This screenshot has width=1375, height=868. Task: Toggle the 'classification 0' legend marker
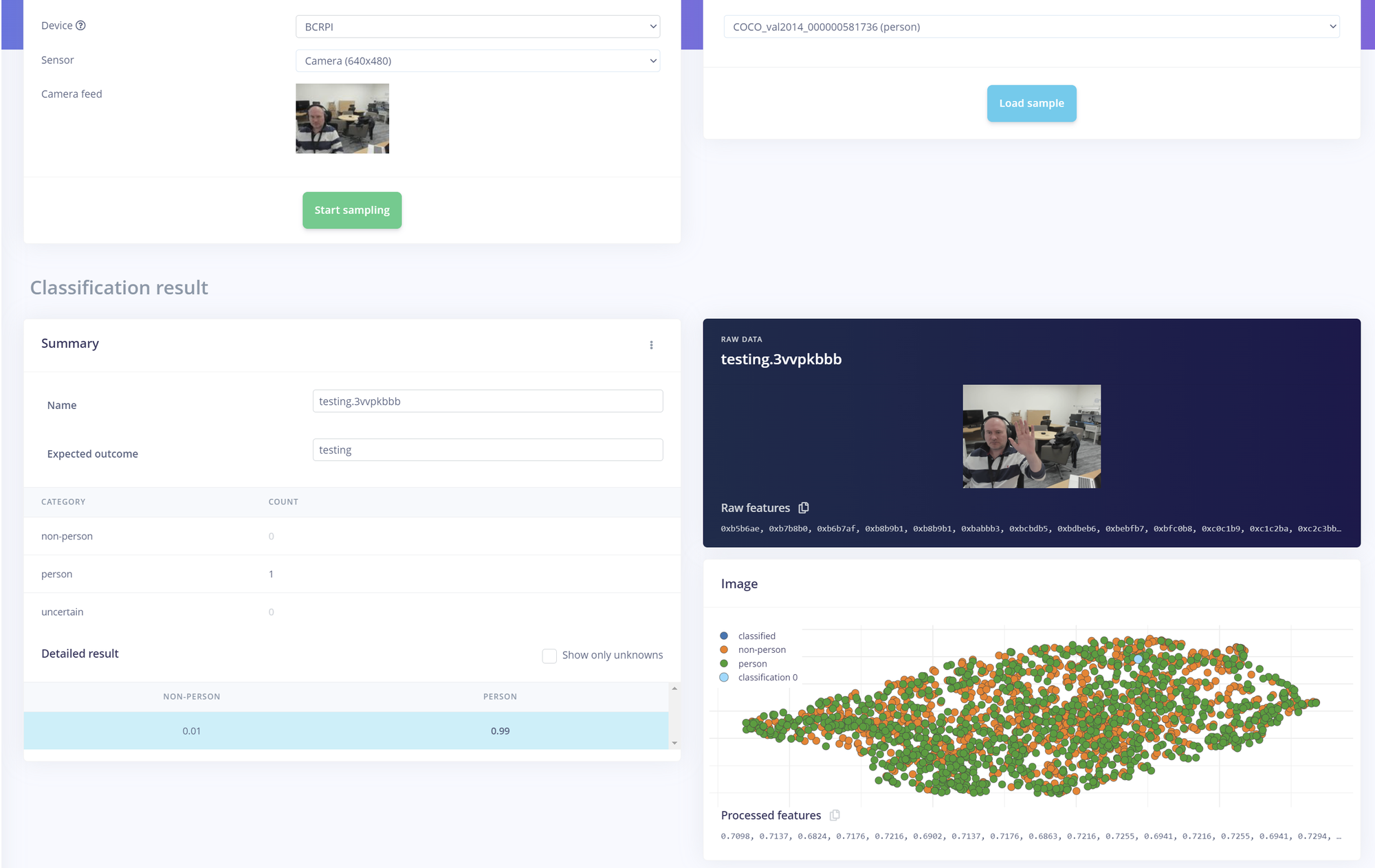724,678
